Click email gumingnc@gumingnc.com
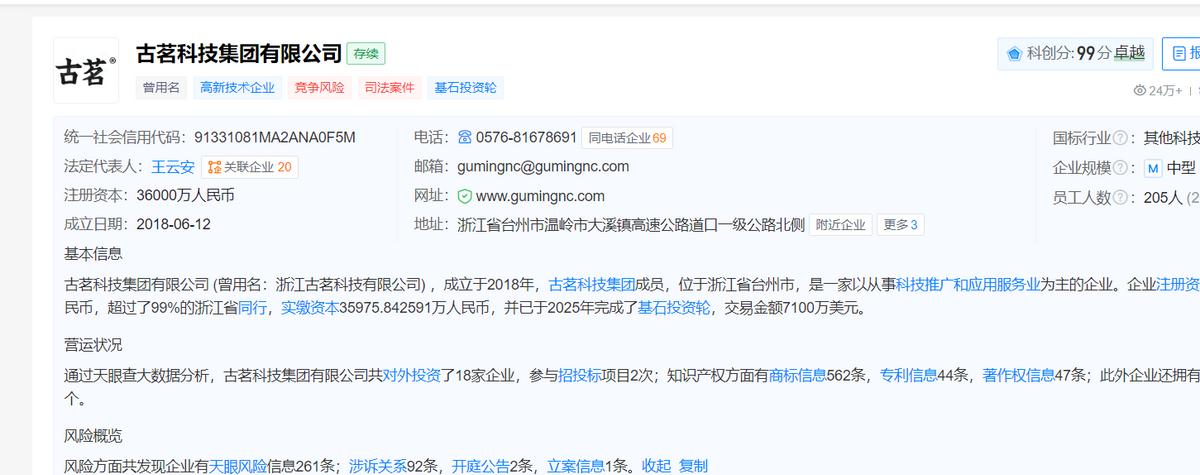This screenshot has height=475, width=1200. 543,166
